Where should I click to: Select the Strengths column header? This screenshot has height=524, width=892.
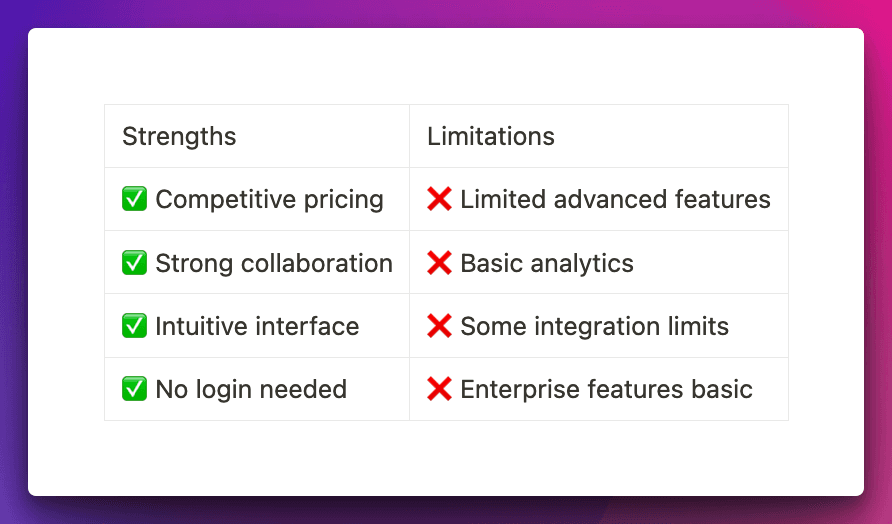pos(179,136)
